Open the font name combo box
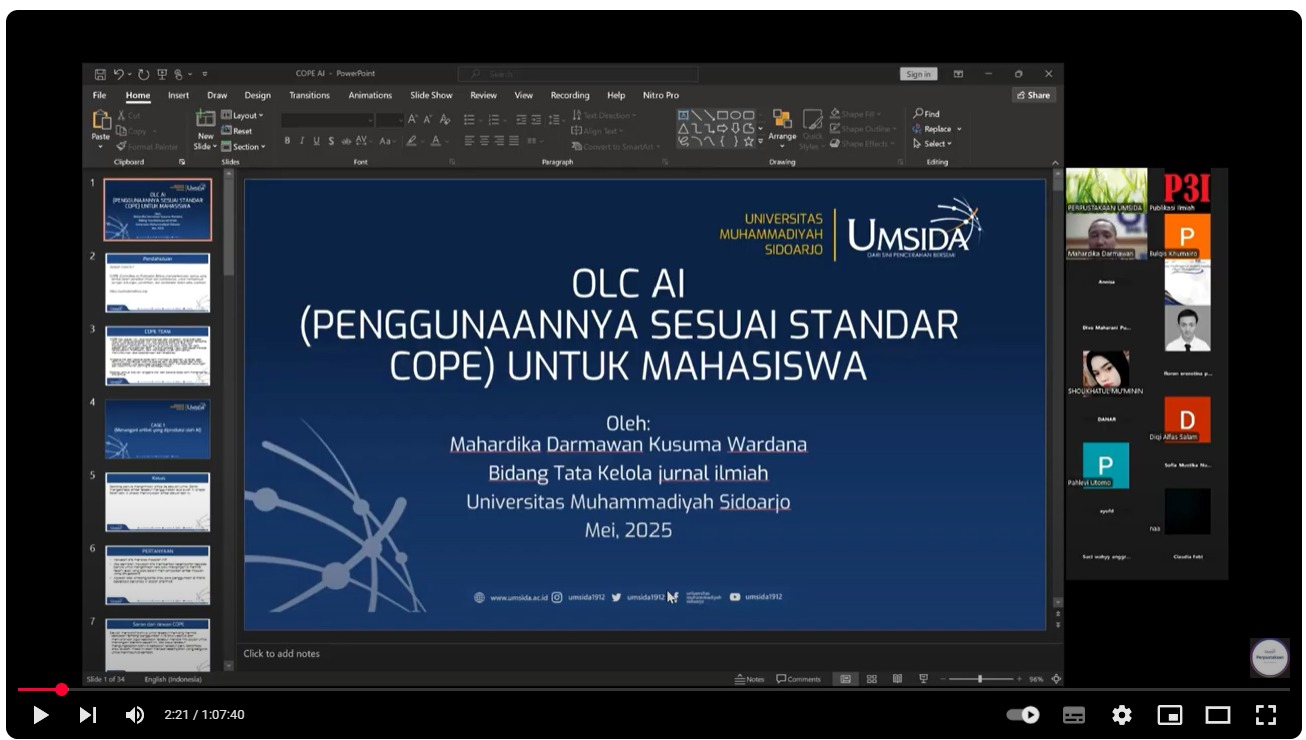1306x740 pixels. point(327,120)
